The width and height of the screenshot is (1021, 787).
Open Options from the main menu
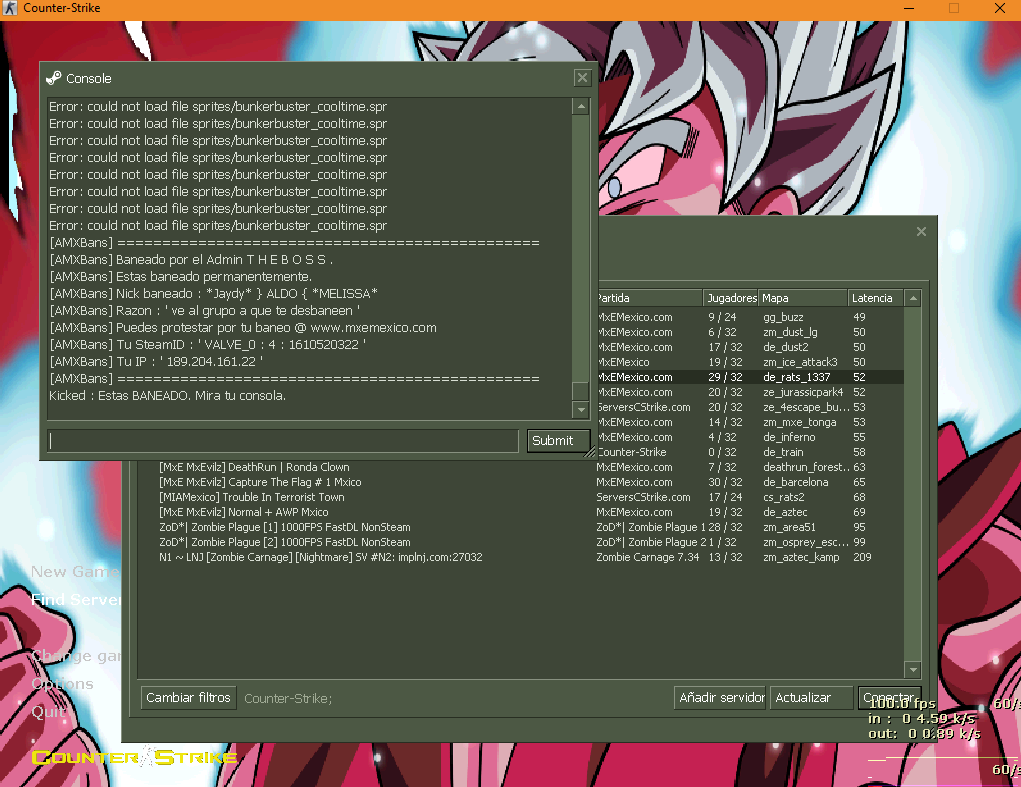point(63,683)
